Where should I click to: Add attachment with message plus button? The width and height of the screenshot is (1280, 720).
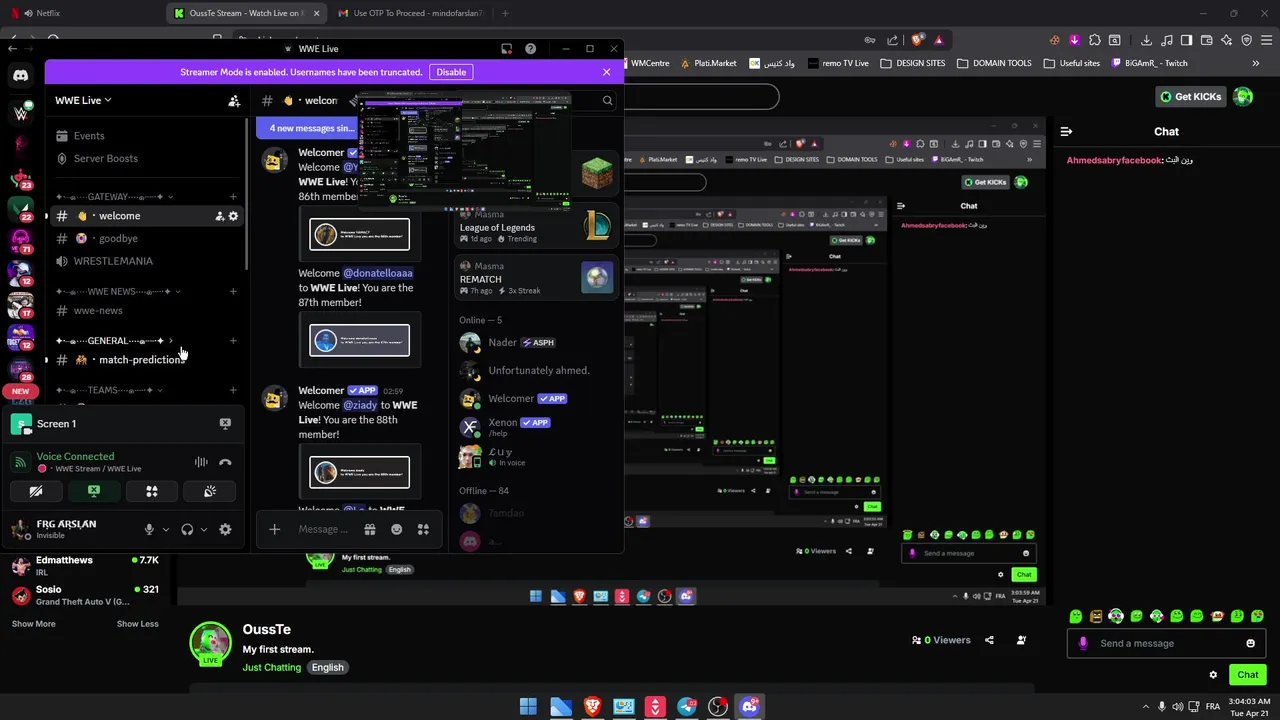pos(275,529)
